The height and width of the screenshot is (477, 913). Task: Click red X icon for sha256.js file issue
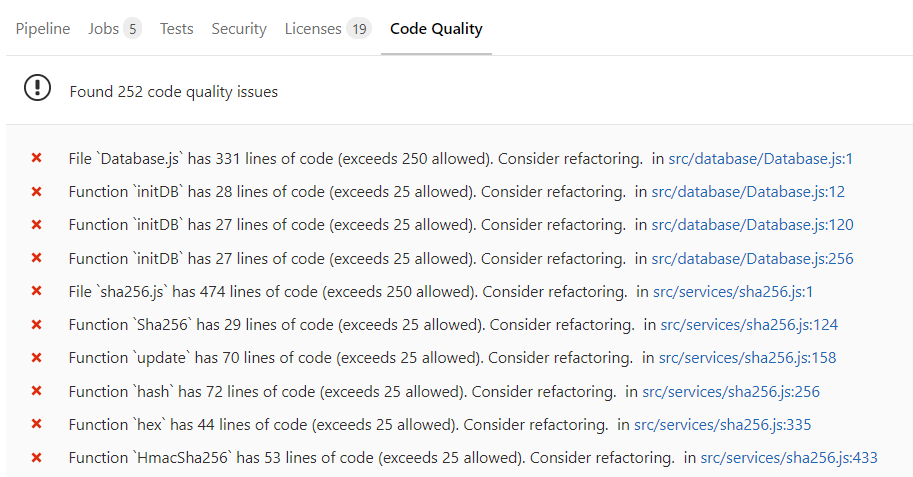(37, 291)
